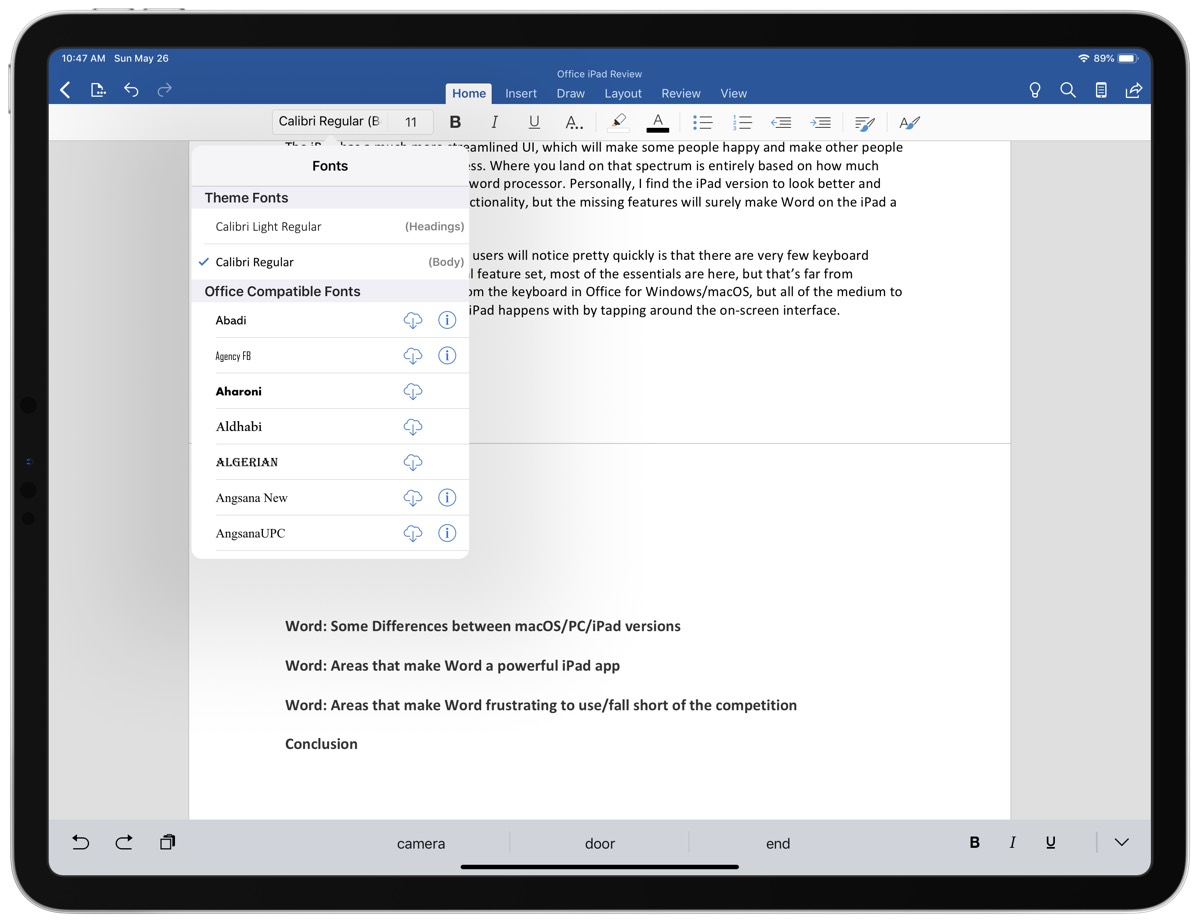Download the Aldhabi font

pyautogui.click(x=412, y=427)
